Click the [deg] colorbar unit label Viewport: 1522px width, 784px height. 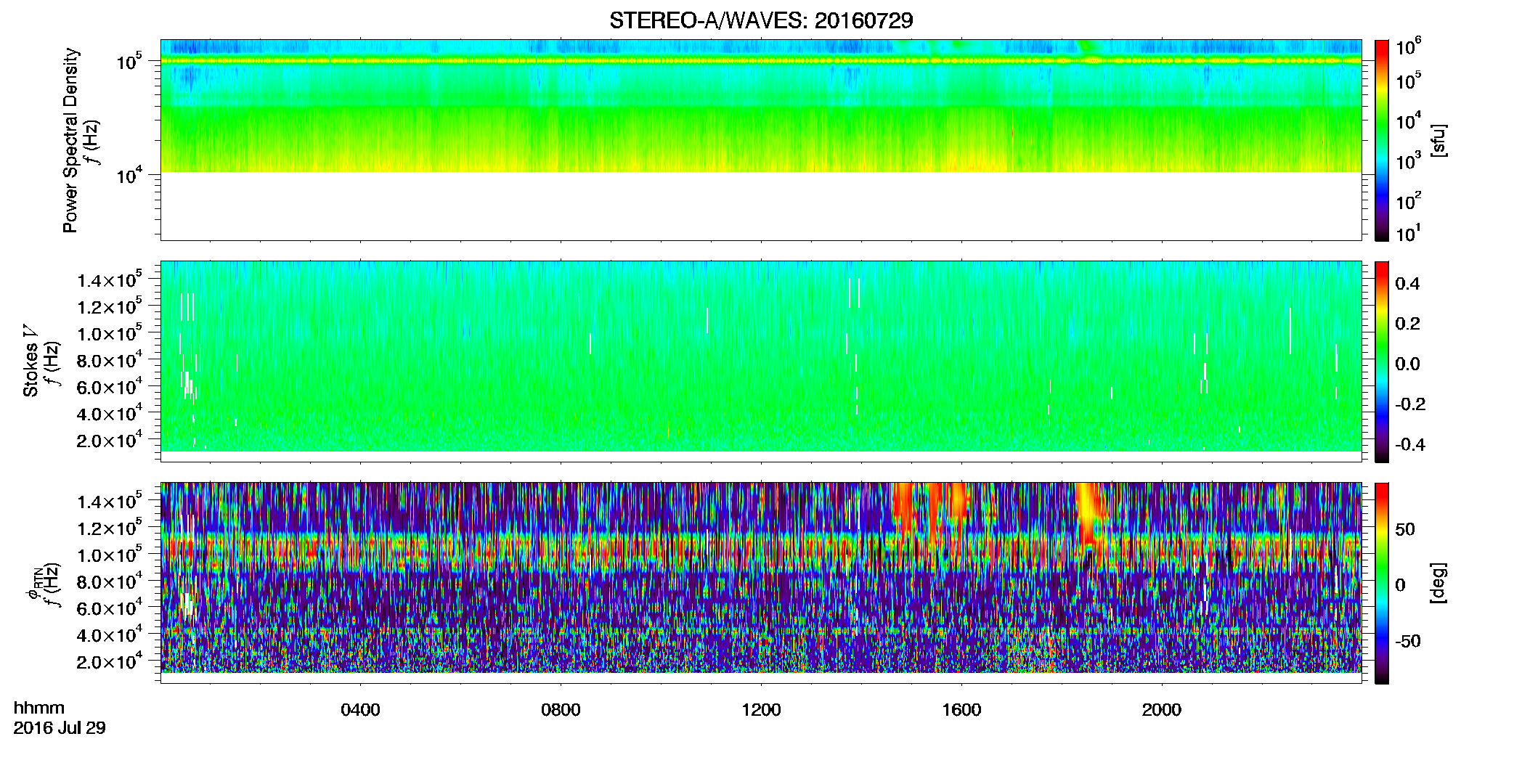tap(1438, 582)
